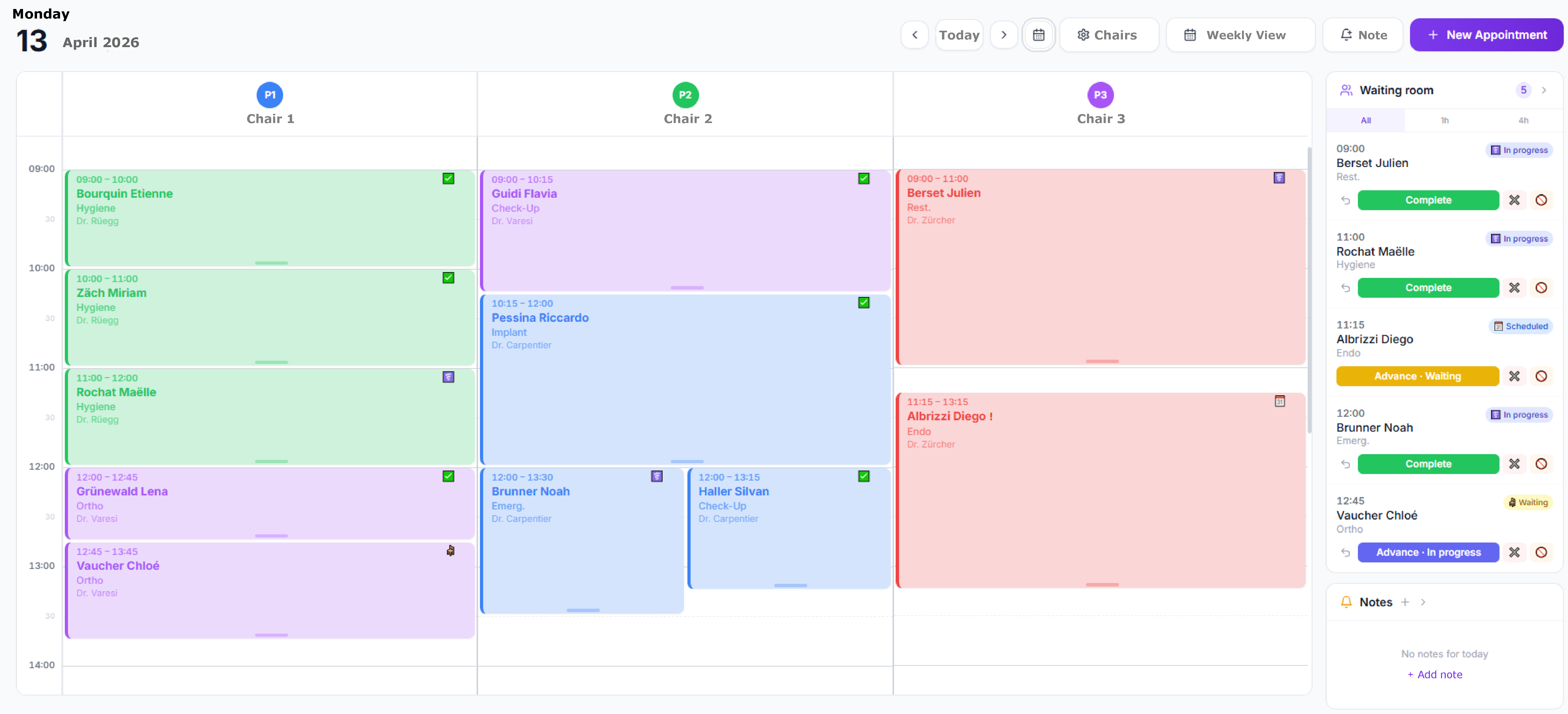Image resolution: width=1568 pixels, height=714 pixels.
Task: Click the P2 avatar above Chair 2
Action: click(686, 95)
